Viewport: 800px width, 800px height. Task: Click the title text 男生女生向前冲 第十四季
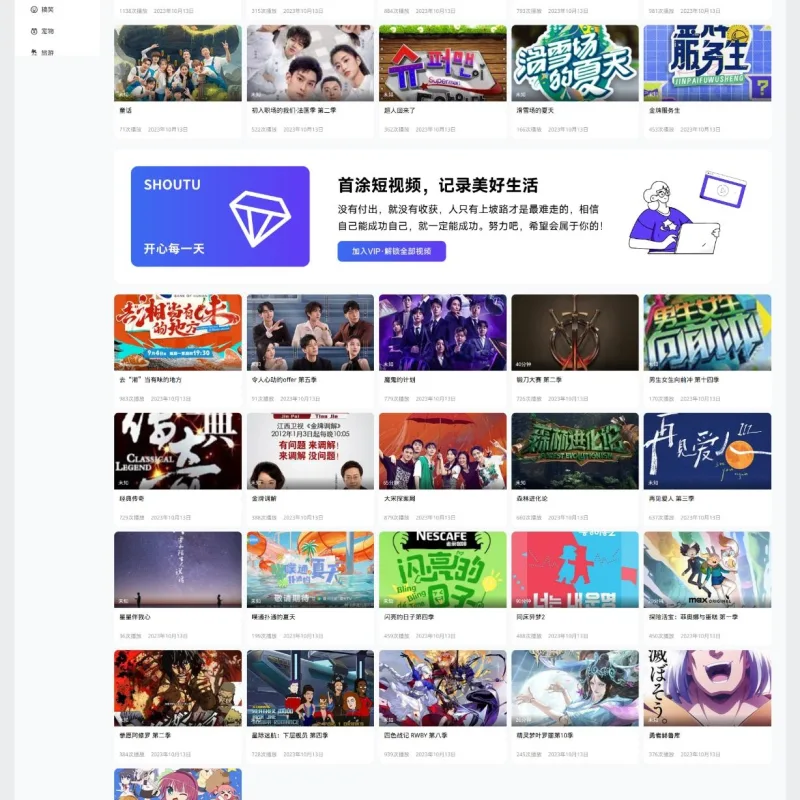pos(684,380)
